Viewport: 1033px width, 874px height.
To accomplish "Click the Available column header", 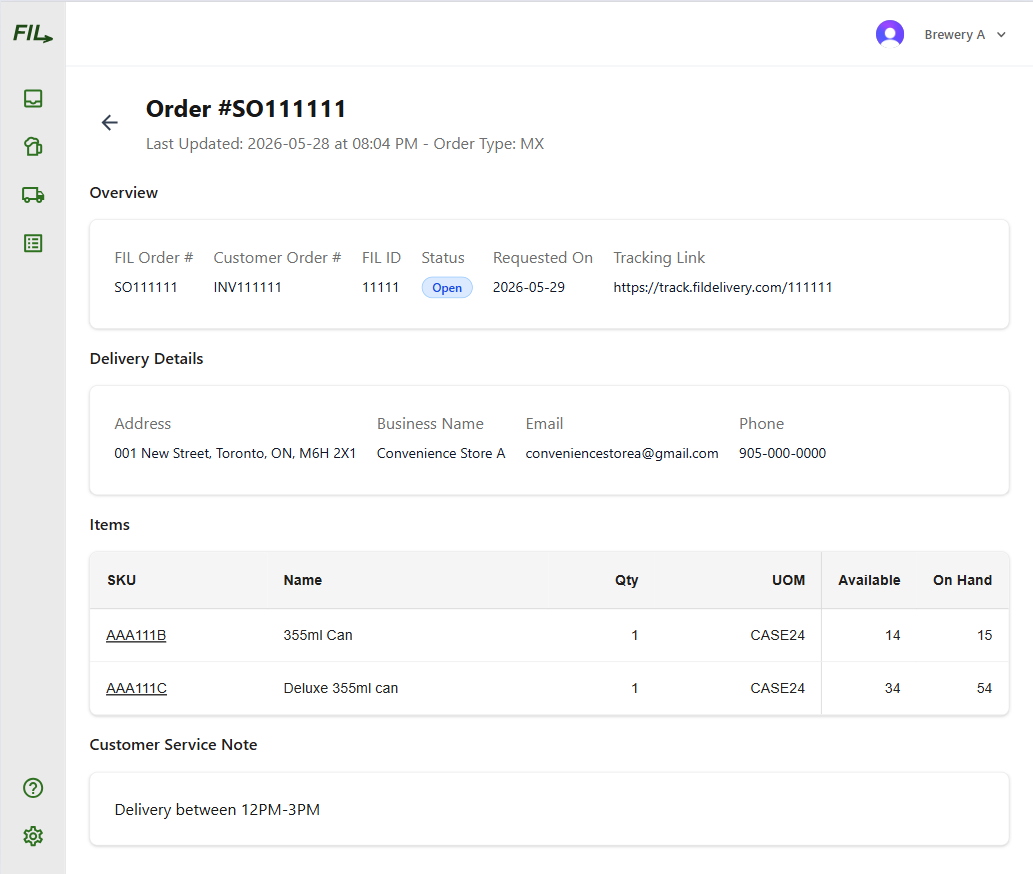I will (x=869, y=580).
